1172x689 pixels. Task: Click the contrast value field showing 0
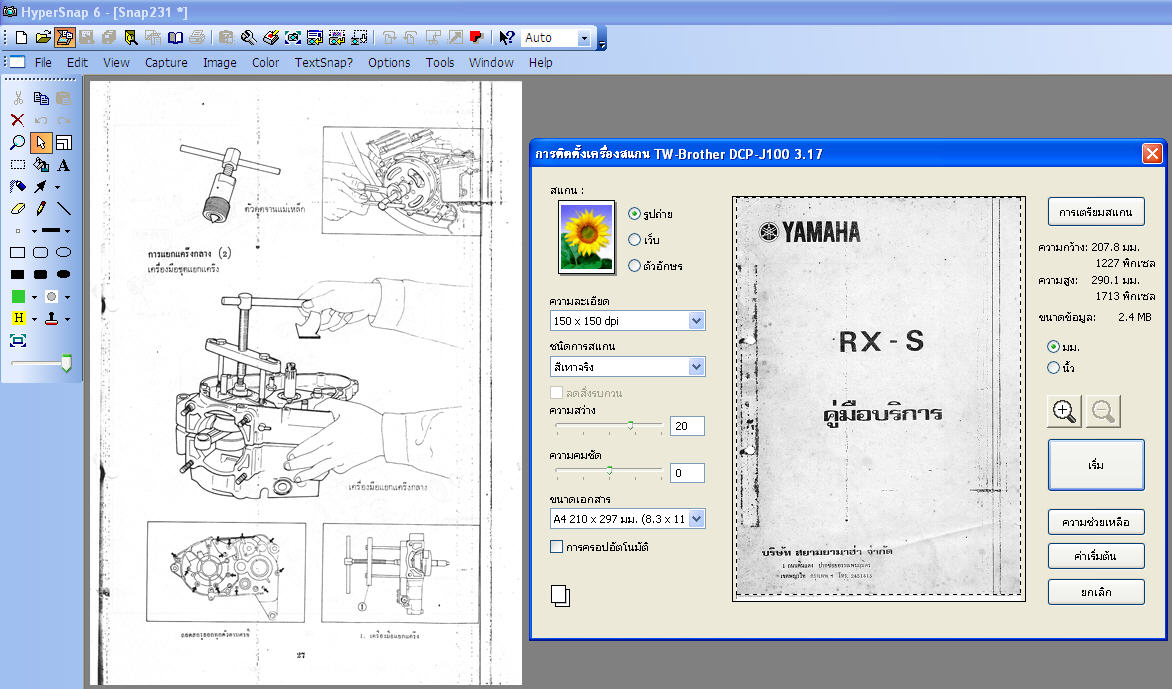point(687,472)
